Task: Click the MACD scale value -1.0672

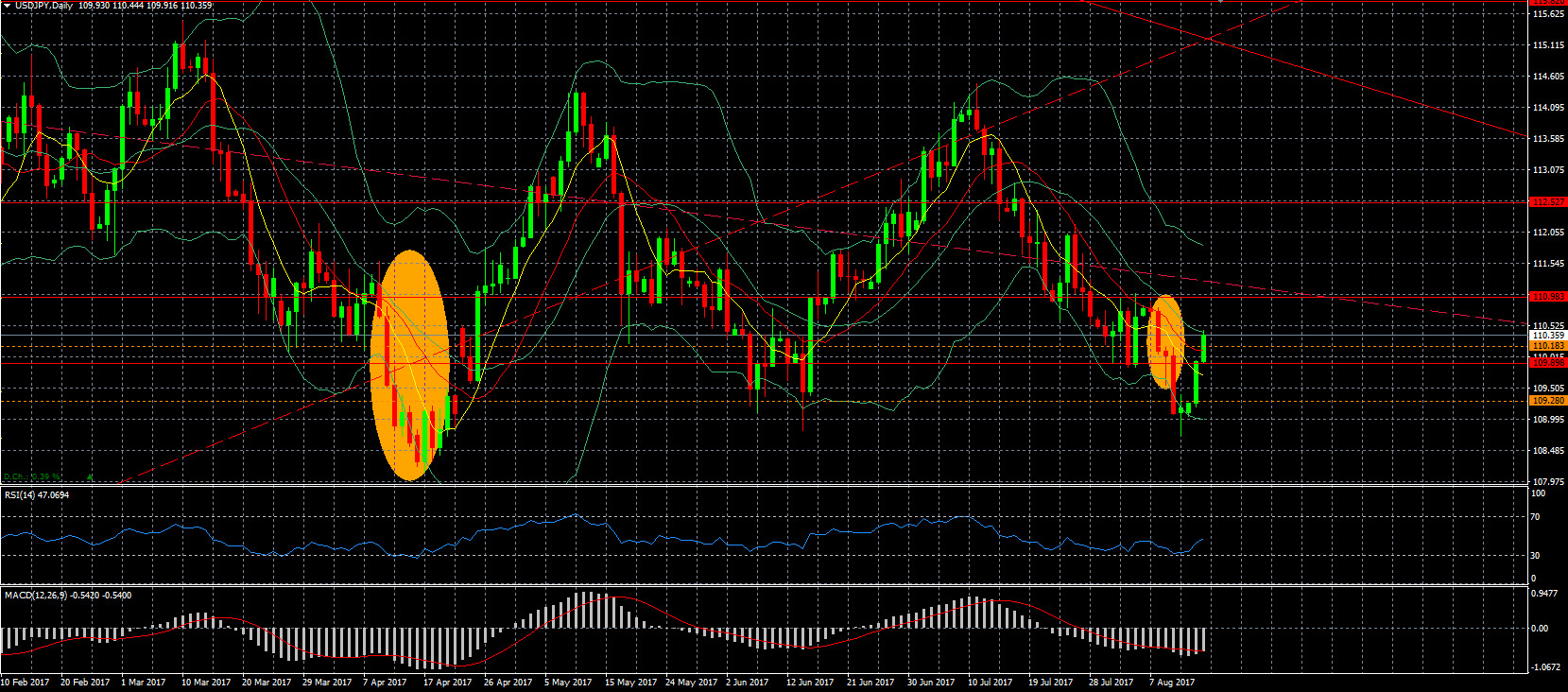Action: pyautogui.click(x=1545, y=666)
